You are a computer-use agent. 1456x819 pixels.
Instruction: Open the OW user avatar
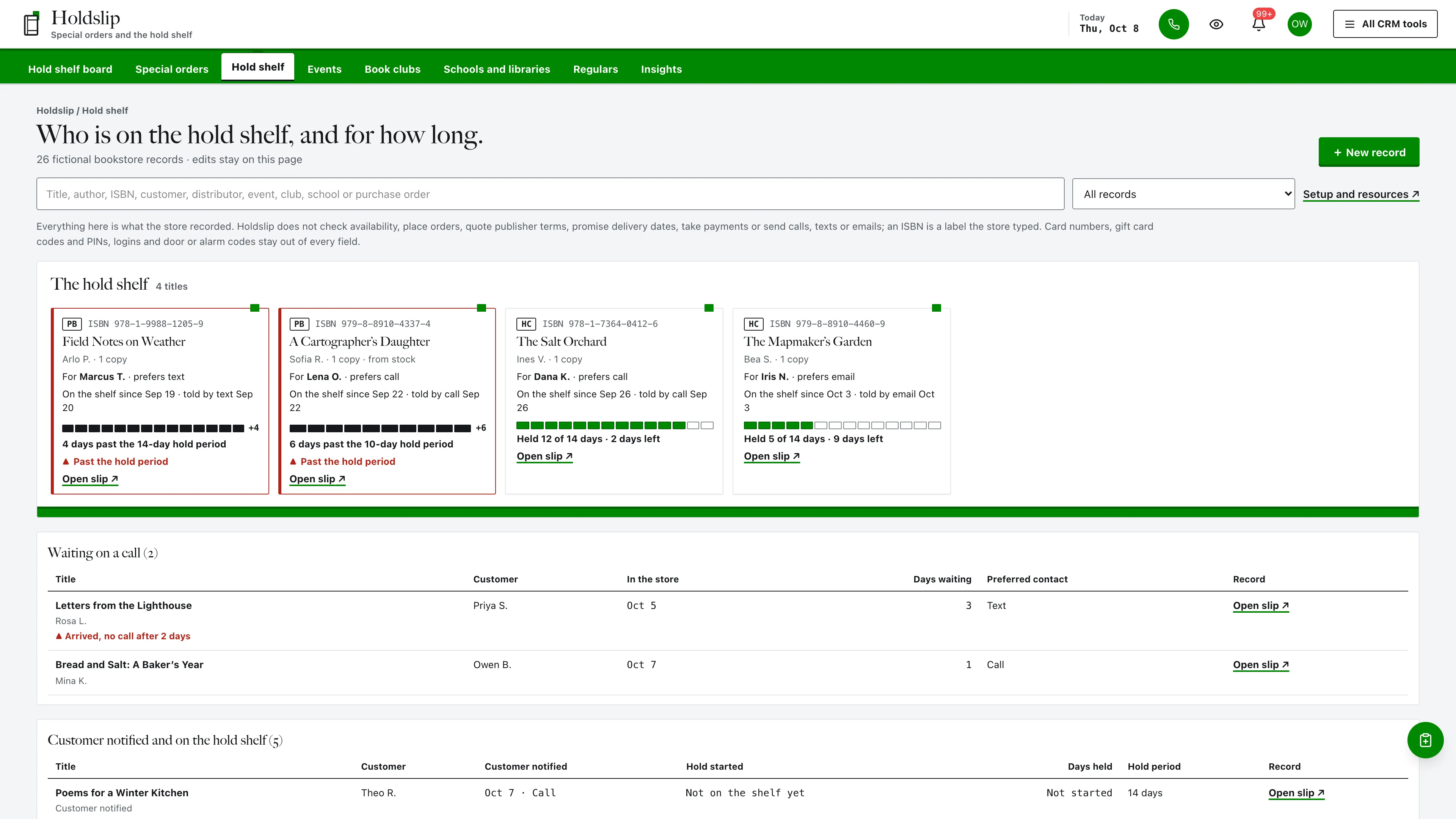point(1299,24)
